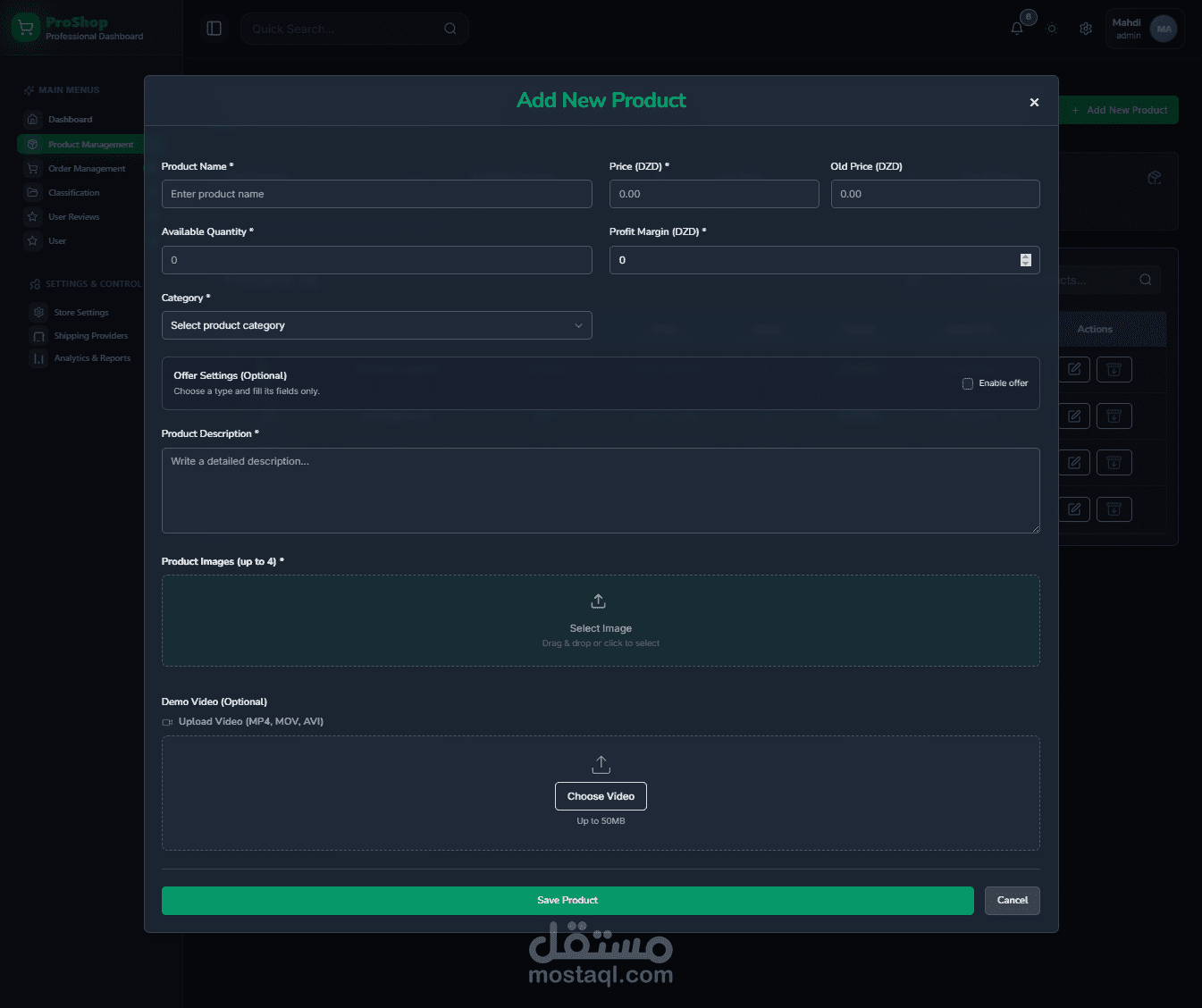Click the Select Image drop zone

click(x=601, y=620)
